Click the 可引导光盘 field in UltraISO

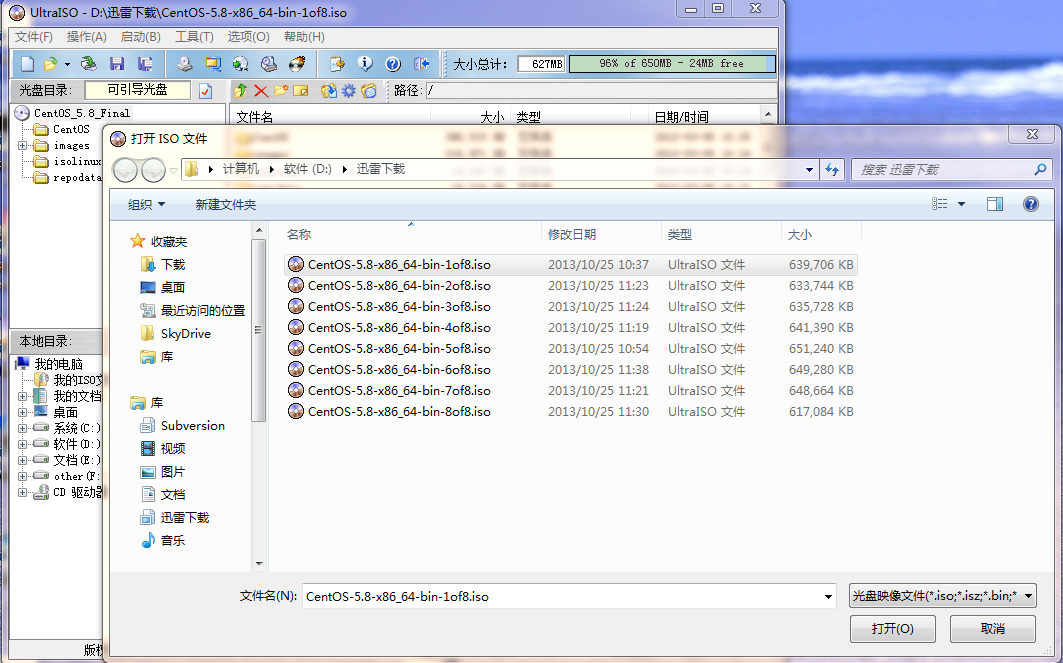point(138,90)
